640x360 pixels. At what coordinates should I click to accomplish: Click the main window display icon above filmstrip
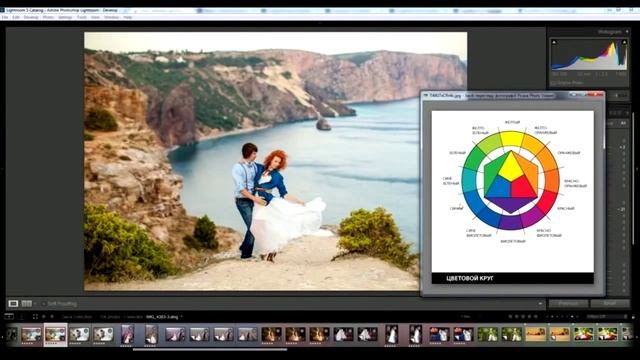9,317
